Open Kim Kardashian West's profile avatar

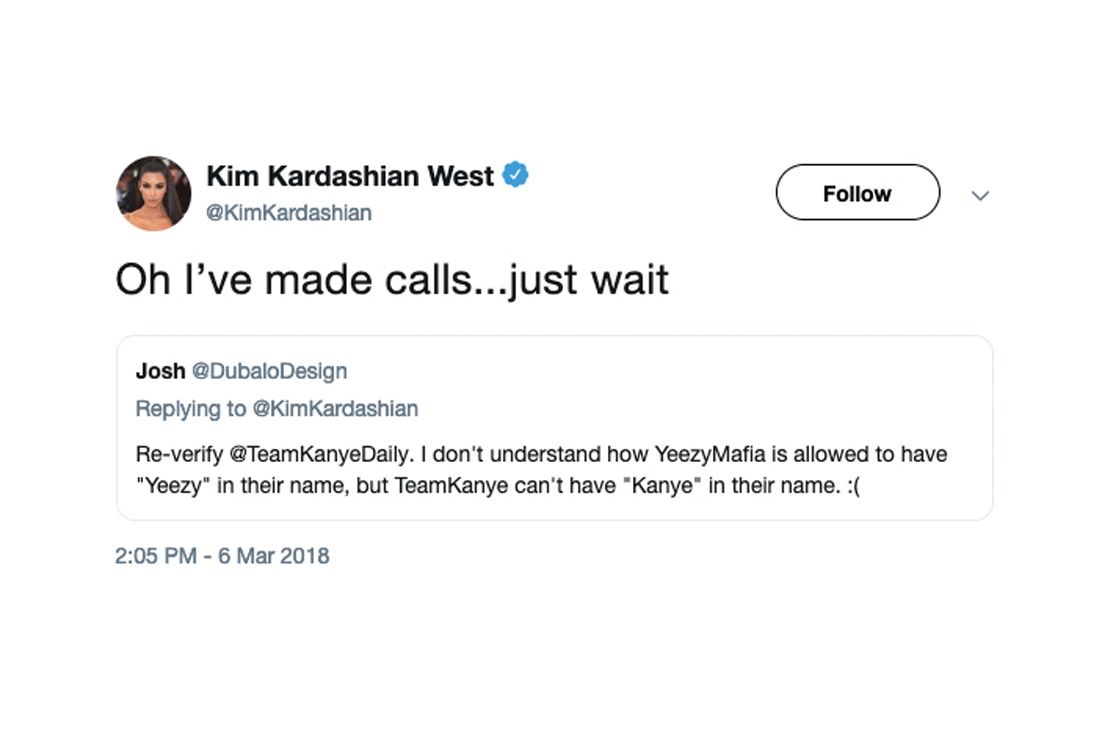coord(154,193)
